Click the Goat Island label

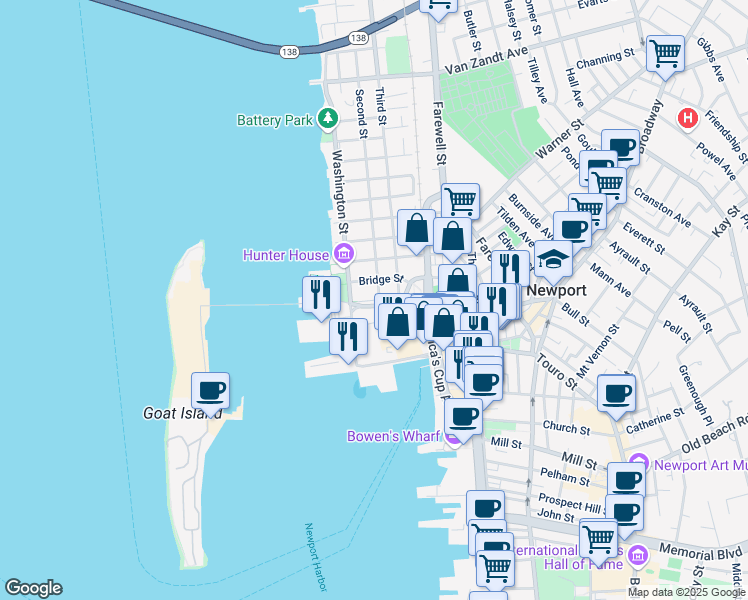pyautogui.click(x=182, y=413)
